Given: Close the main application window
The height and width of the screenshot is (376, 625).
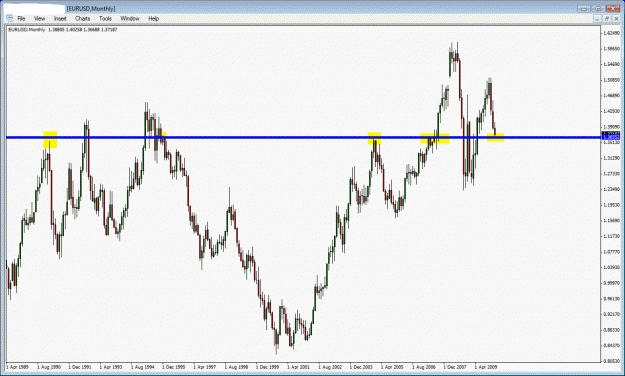Looking at the screenshot, I should (613, 8).
